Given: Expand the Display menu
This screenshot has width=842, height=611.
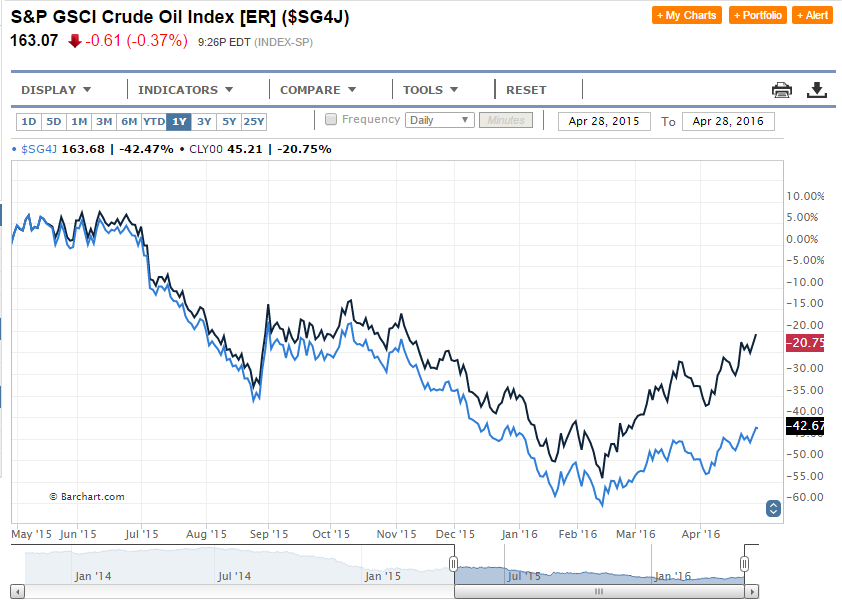Looking at the screenshot, I should click(56, 90).
